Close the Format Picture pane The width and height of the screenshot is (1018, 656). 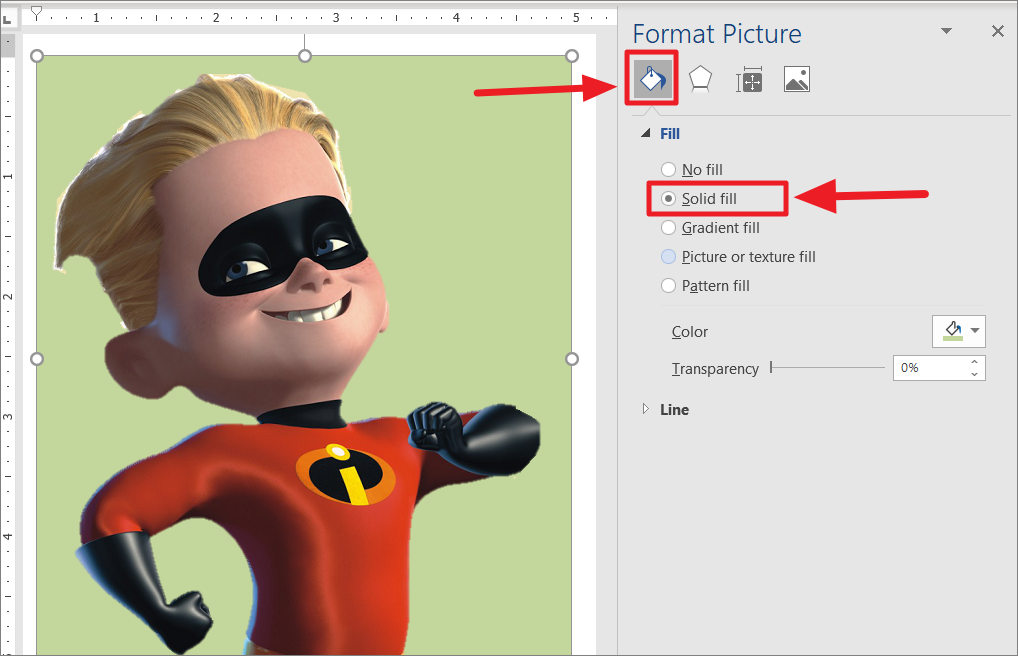[997, 31]
